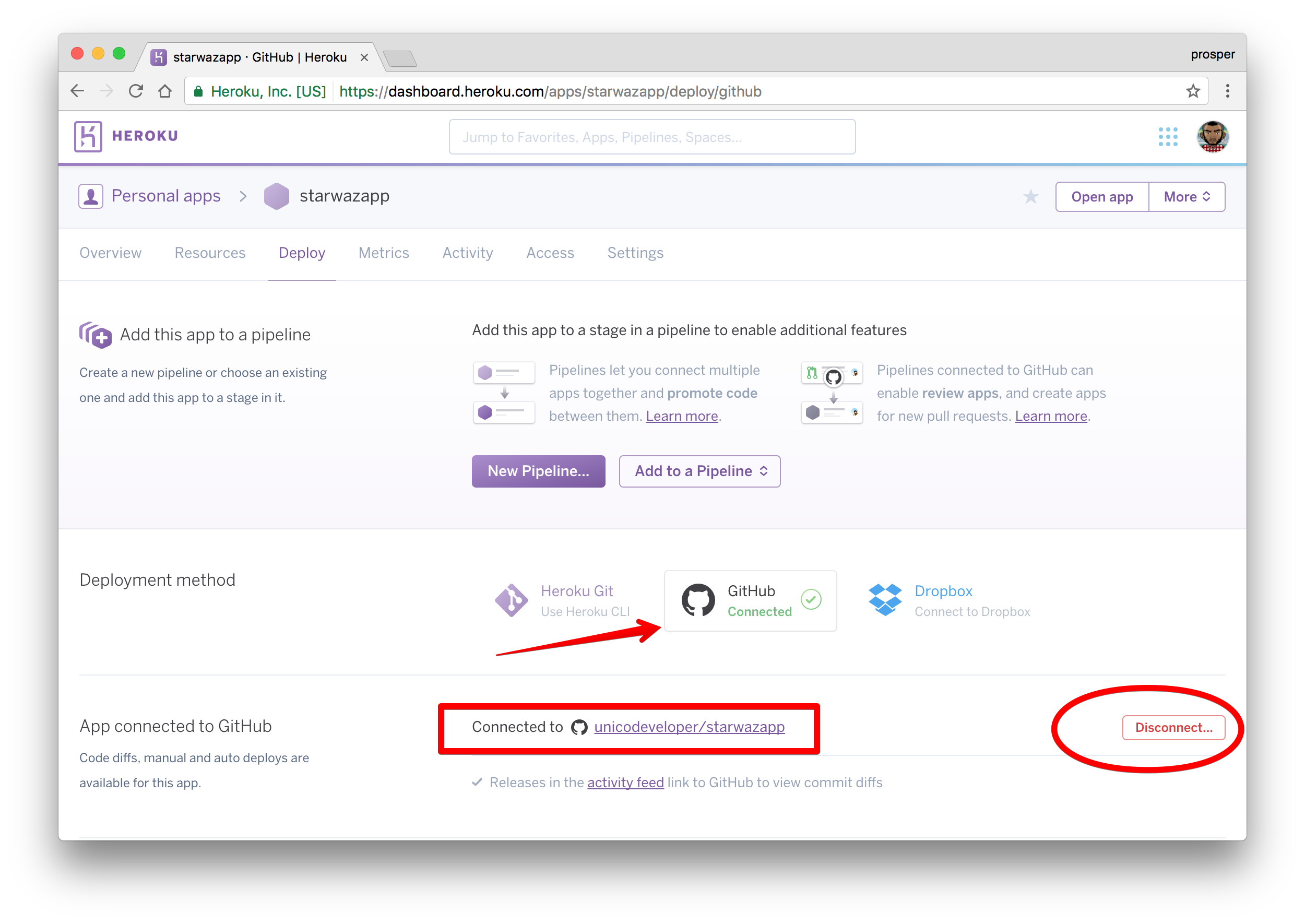1305x924 pixels.
Task: Open Chrome three-dot menu
Action: click(x=1228, y=91)
